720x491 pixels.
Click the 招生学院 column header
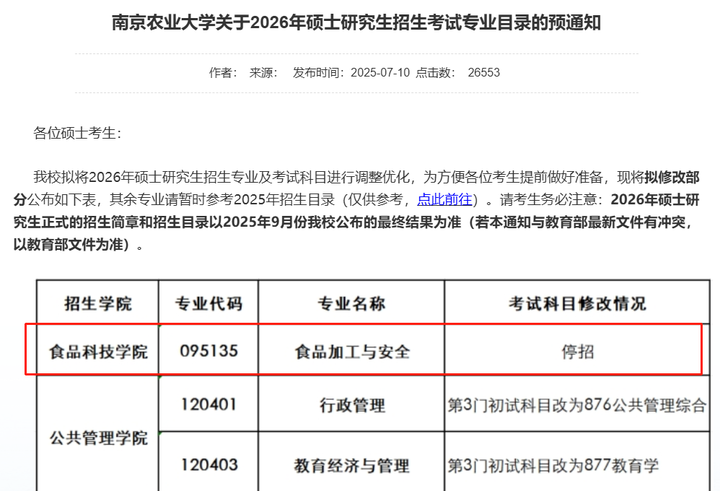click(x=98, y=304)
